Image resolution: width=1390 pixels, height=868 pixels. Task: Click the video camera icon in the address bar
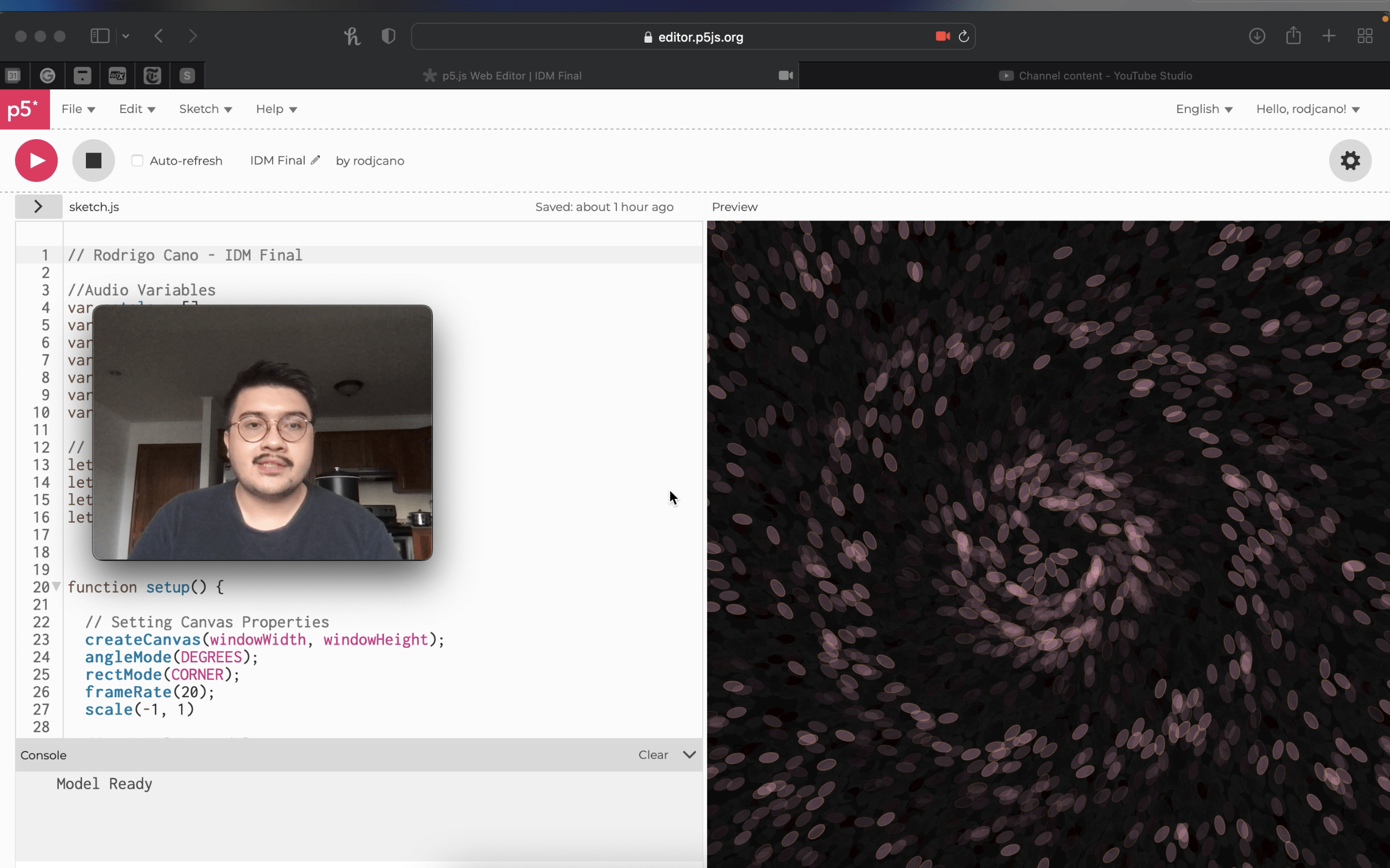coord(941,36)
